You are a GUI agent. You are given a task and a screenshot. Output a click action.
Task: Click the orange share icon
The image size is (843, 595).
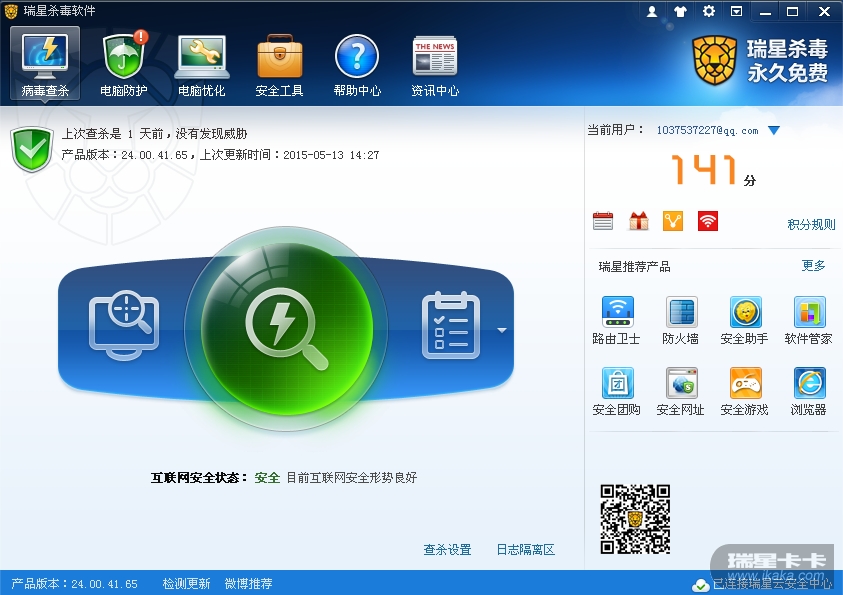[x=673, y=221]
